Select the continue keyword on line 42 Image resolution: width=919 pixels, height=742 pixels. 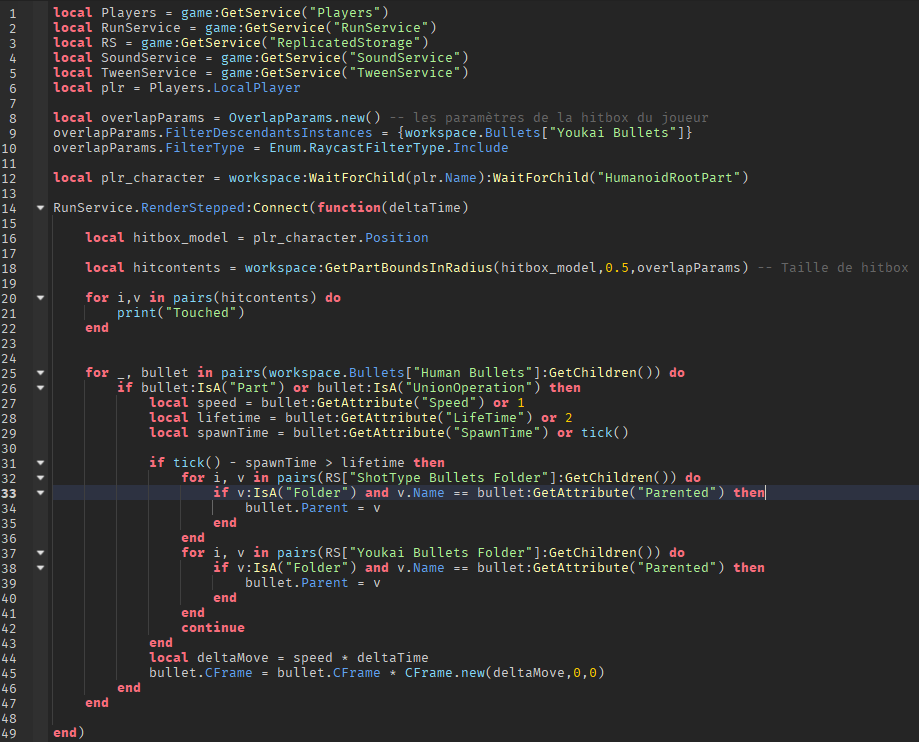[214, 627]
